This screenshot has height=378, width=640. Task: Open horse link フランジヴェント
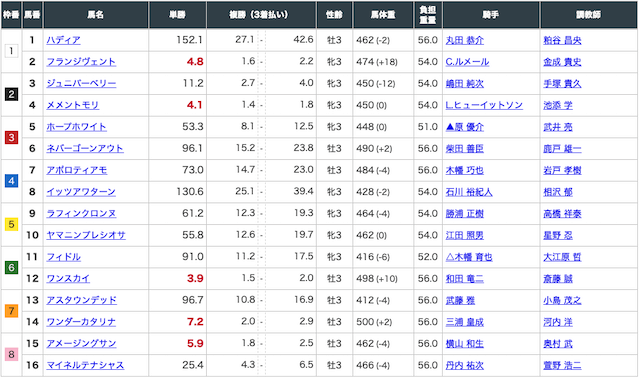81,62
